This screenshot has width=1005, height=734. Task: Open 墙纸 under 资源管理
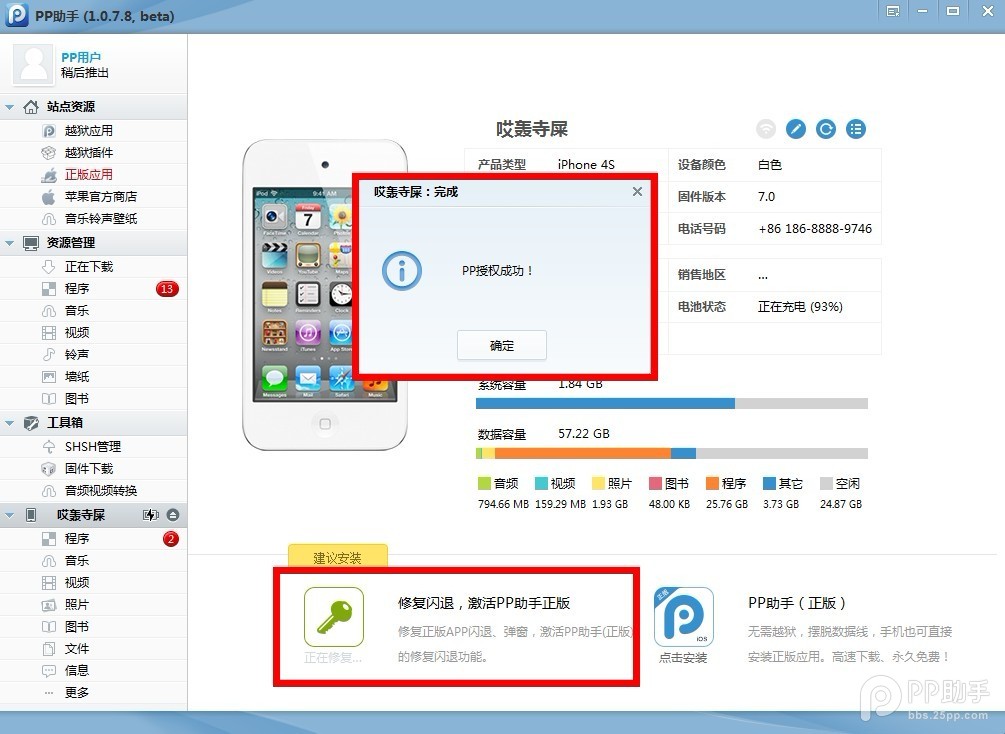(x=76, y=377)
